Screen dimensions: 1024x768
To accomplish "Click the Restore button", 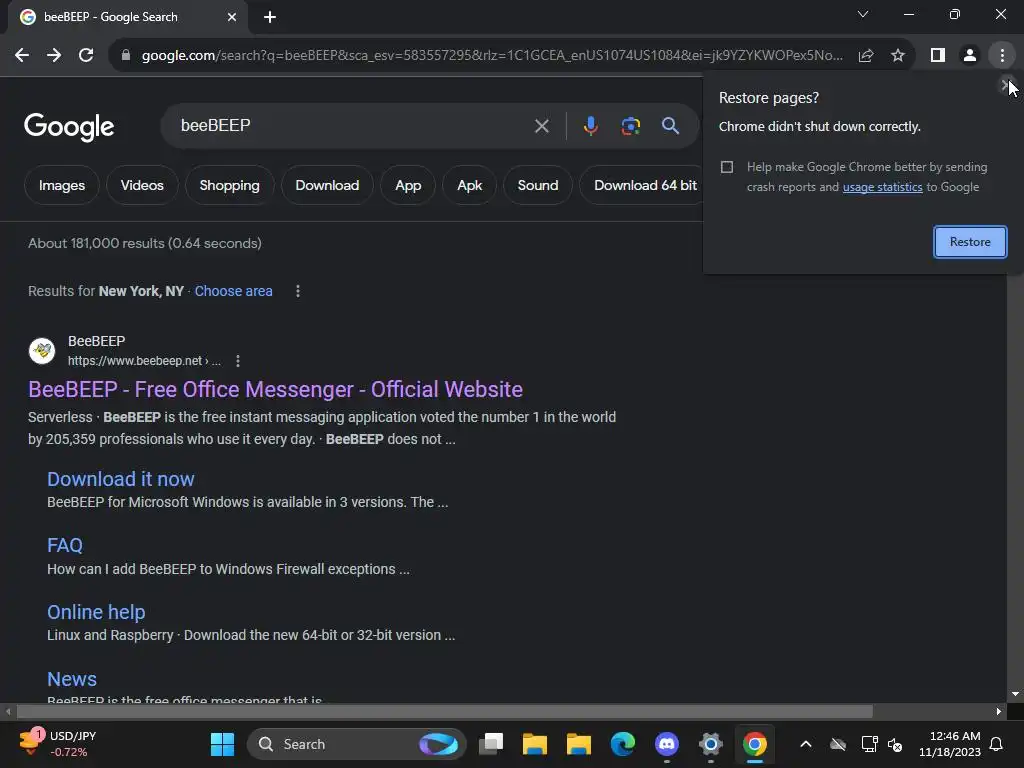I will coord(970,242).
